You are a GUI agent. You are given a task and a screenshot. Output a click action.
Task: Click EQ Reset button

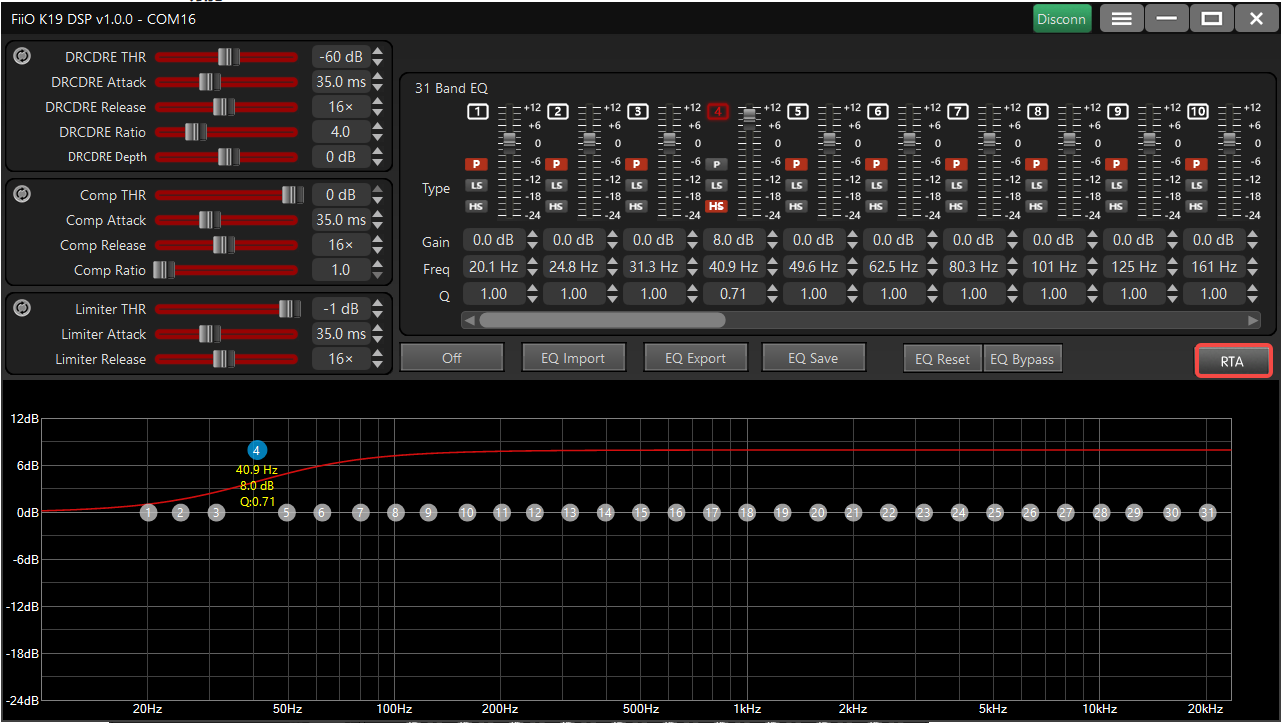(943, 359)
